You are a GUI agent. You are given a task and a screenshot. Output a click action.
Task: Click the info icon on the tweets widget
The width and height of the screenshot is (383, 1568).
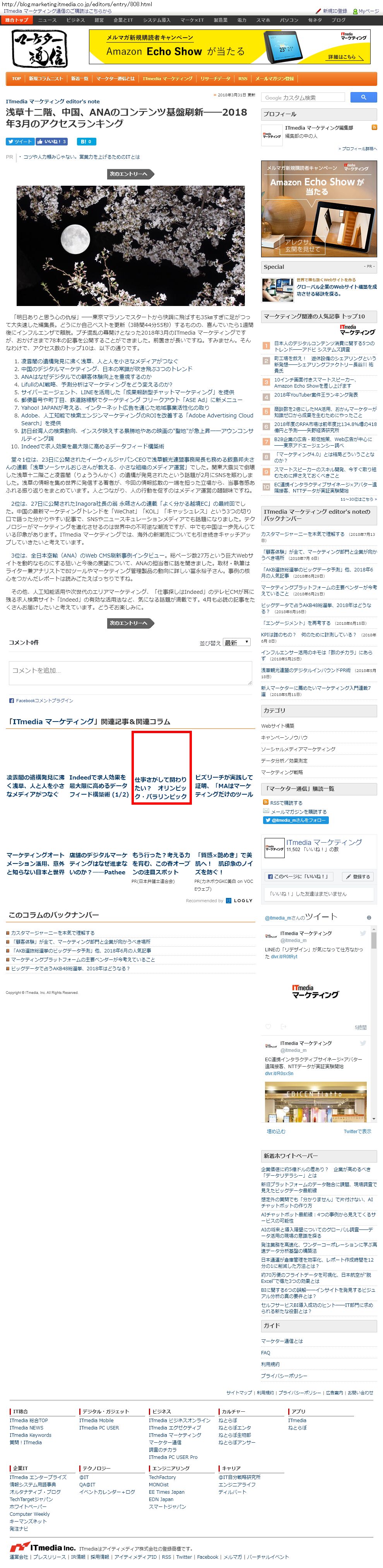click(x=369, y=918)
